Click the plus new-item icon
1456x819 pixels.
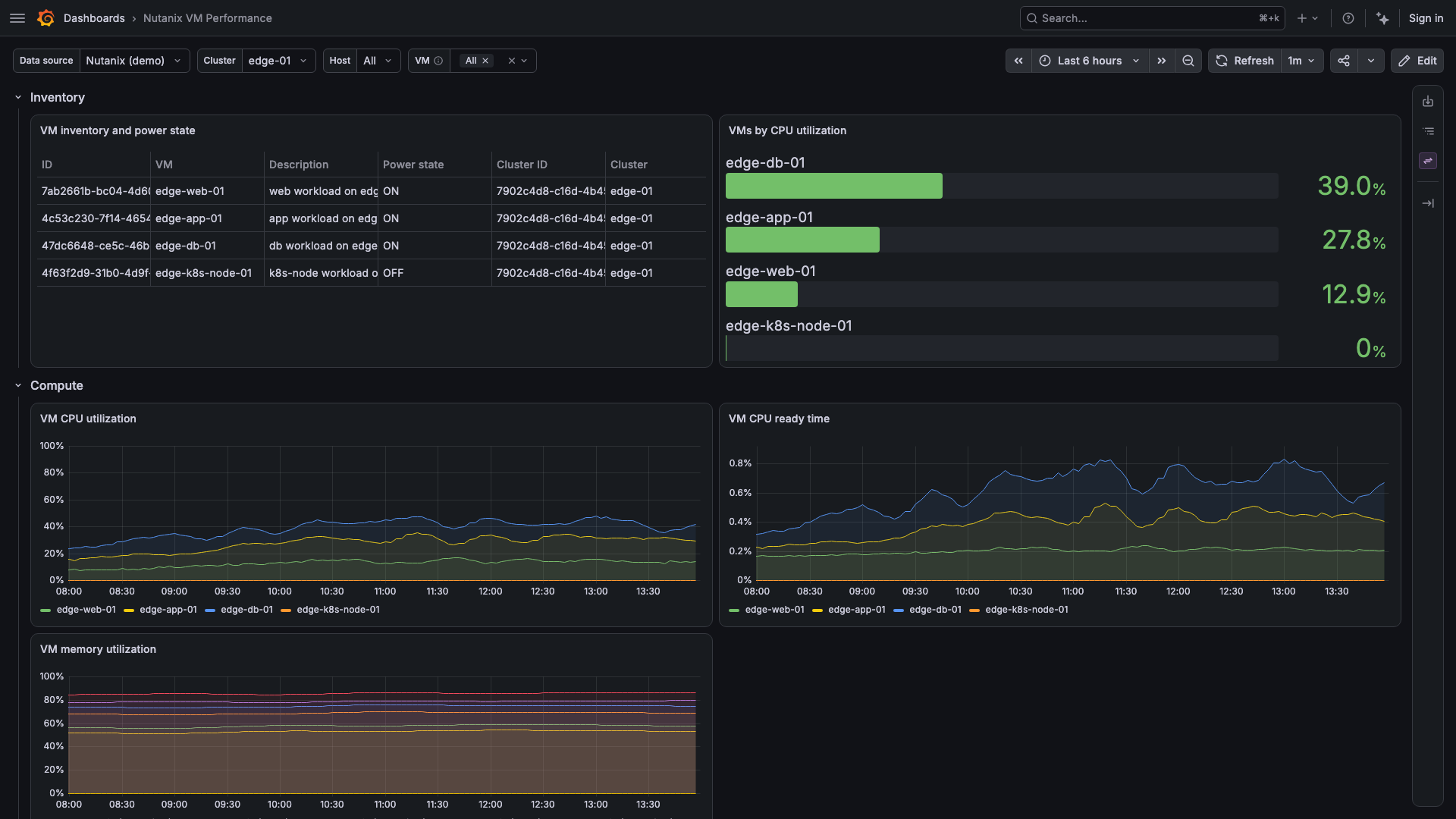1307,18
